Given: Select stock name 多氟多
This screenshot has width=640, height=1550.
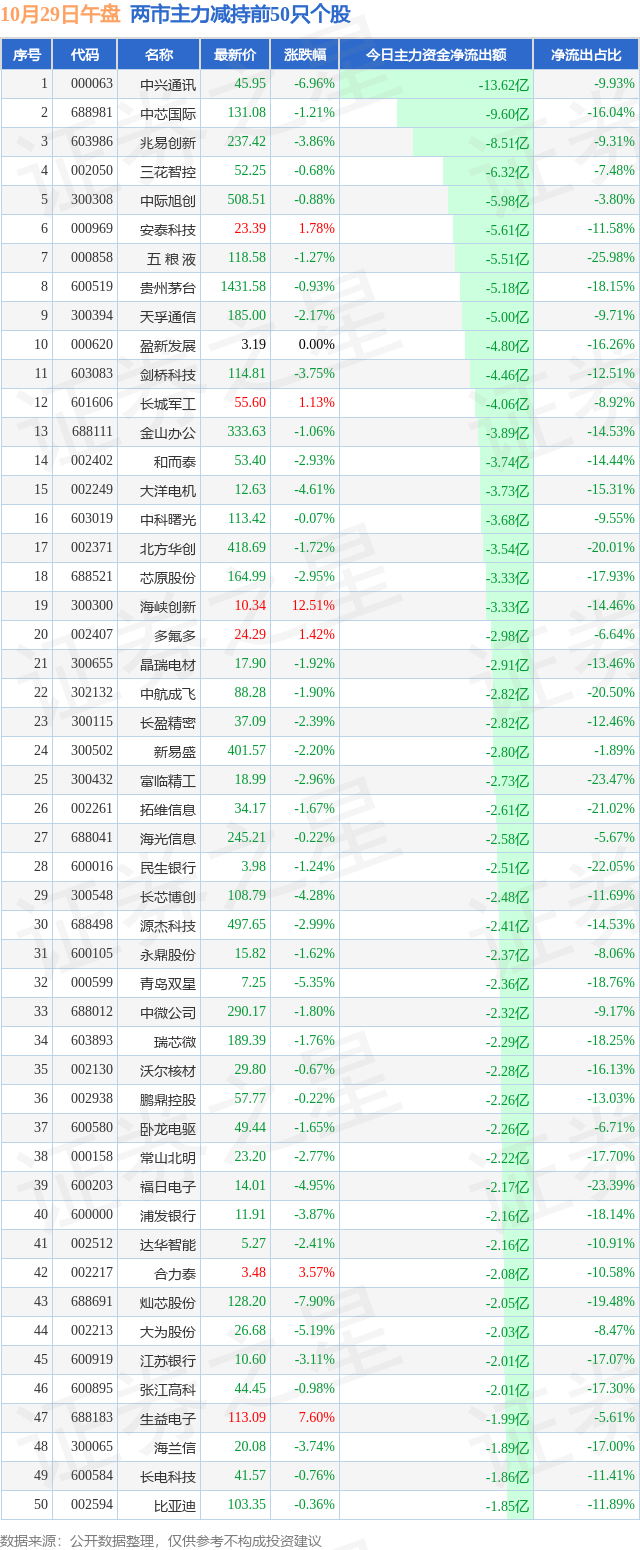Looking at the screenshot, I should tap(175, 635).
